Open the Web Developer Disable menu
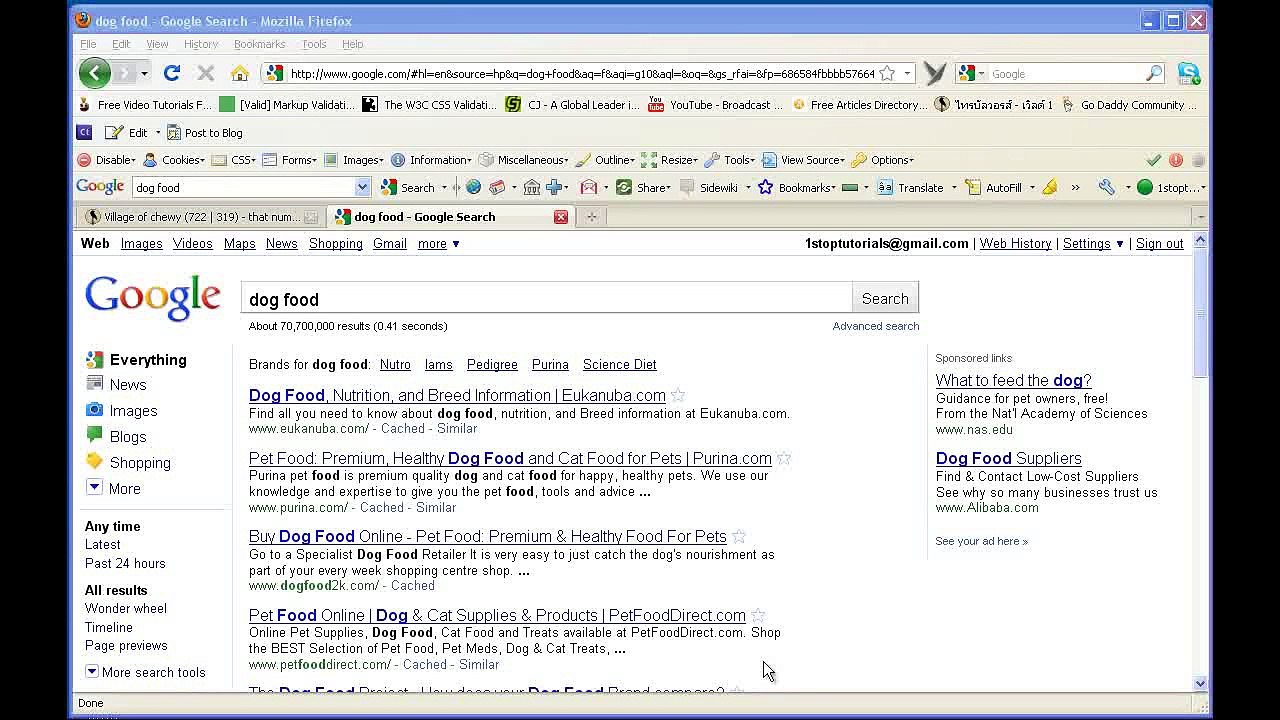The width and height of the screenshot is (1280, 720). 106,160
